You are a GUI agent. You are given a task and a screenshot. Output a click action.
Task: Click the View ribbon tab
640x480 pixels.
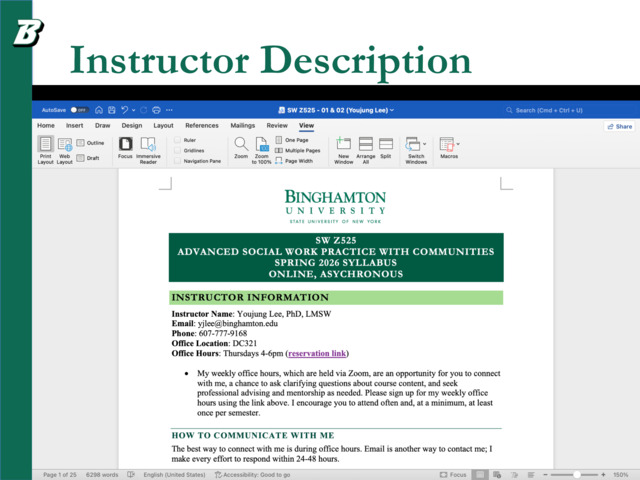tap(307, 125)
